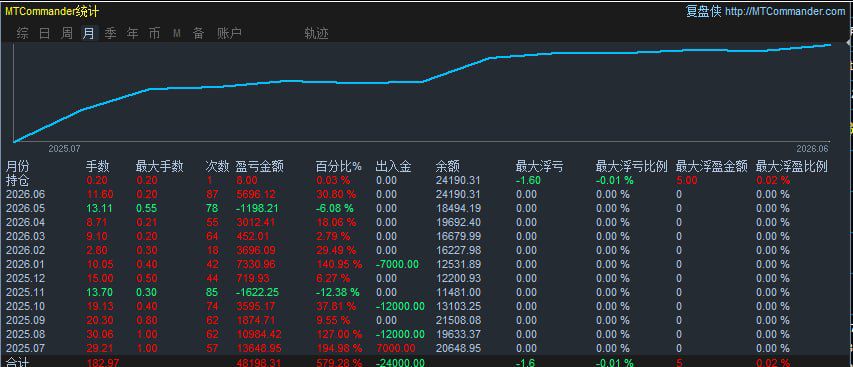Click the withdrawal value -7000.00
The image size is (853, 367).
coord(397,264)
